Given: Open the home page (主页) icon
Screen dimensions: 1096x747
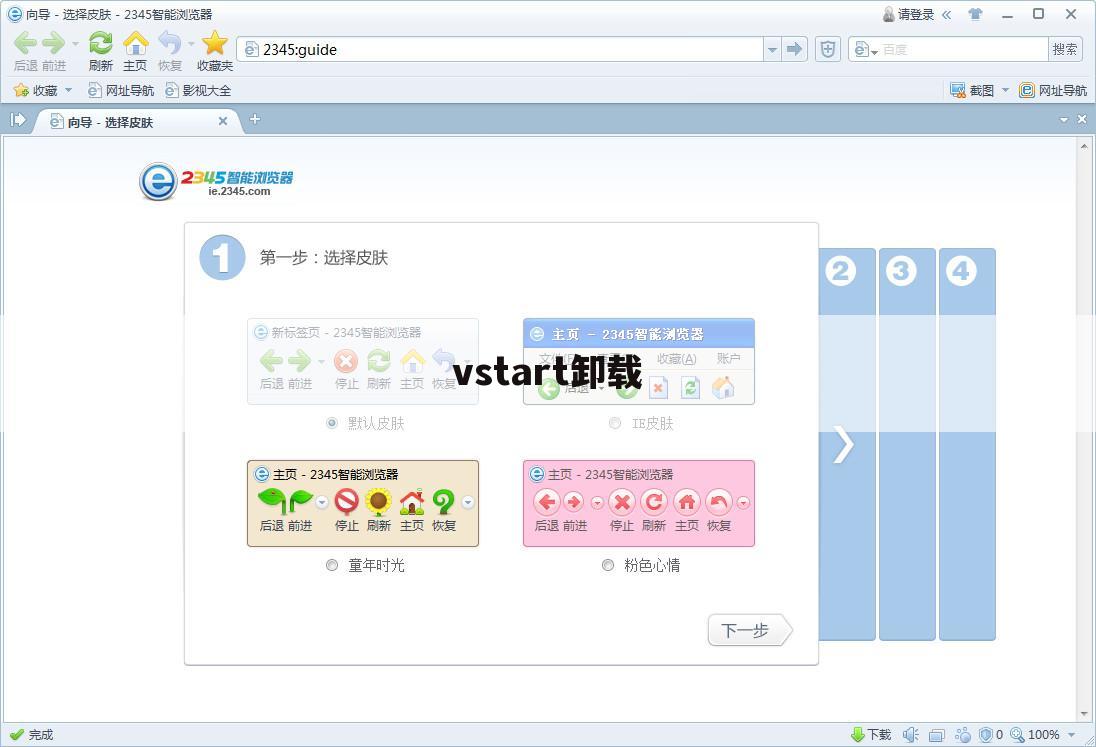Looking at the screenshot, I should point(136,43).
